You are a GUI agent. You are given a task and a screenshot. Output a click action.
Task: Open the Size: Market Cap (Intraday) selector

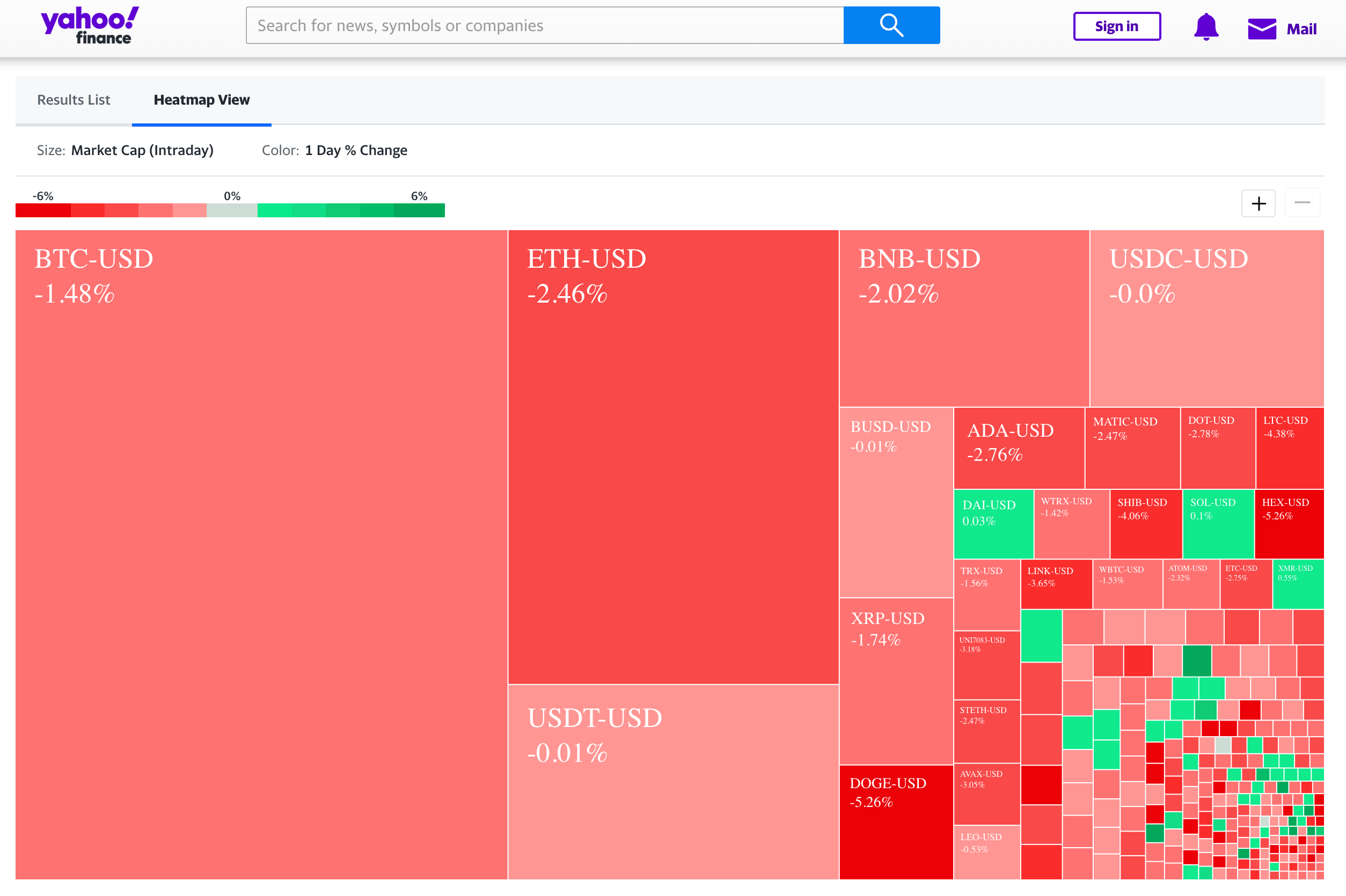(142, 150)
